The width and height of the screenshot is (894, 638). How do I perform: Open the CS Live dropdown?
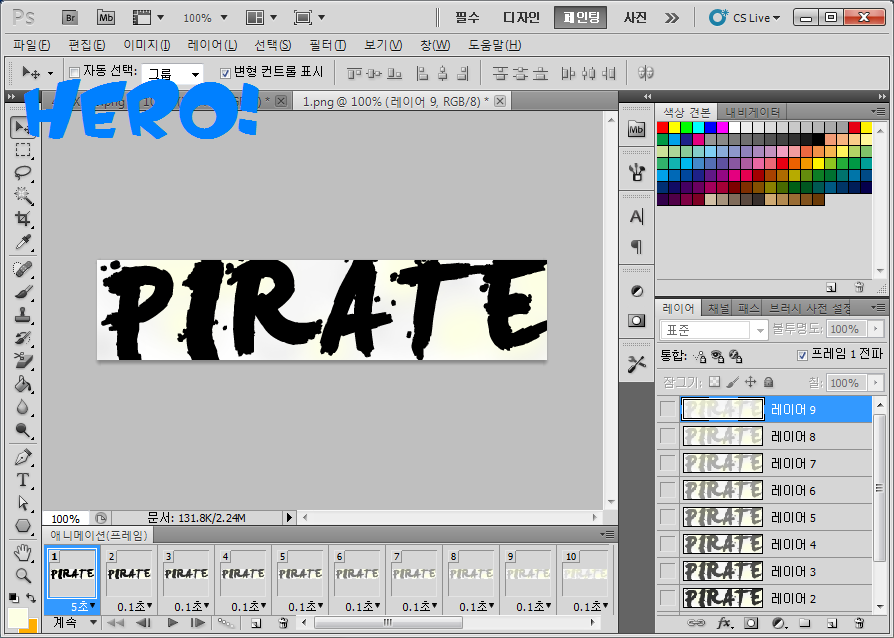(744, 18)
